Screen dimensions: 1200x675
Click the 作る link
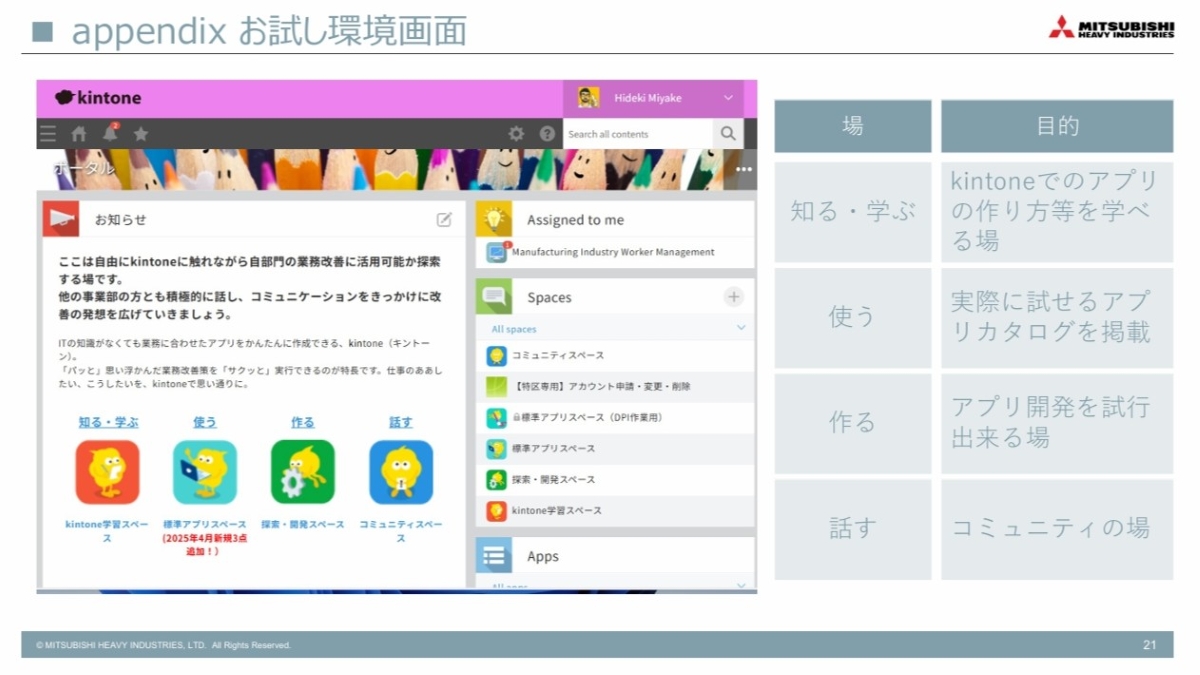[303, 422]
